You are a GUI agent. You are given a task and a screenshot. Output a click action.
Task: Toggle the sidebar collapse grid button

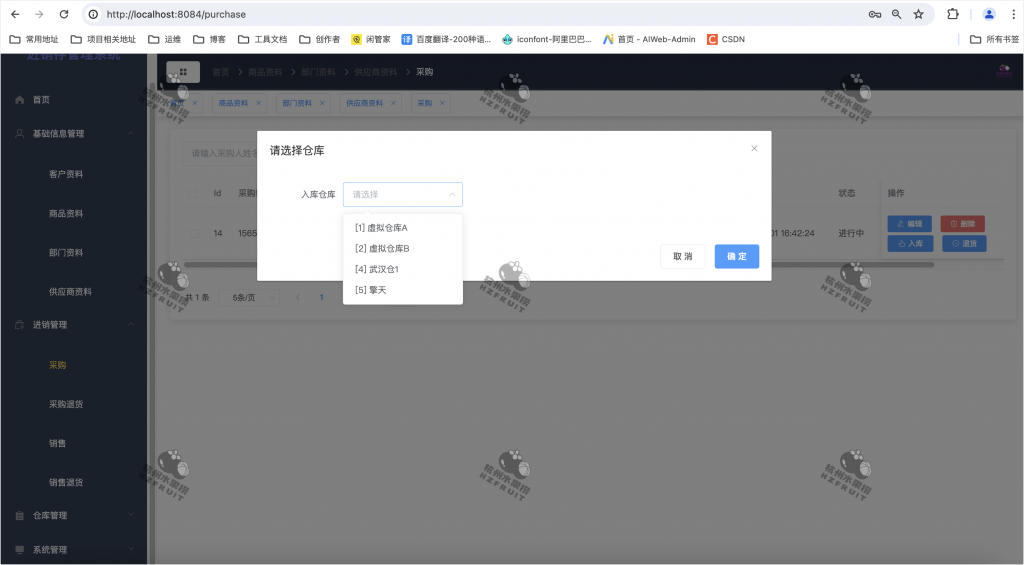pos(183,72)
